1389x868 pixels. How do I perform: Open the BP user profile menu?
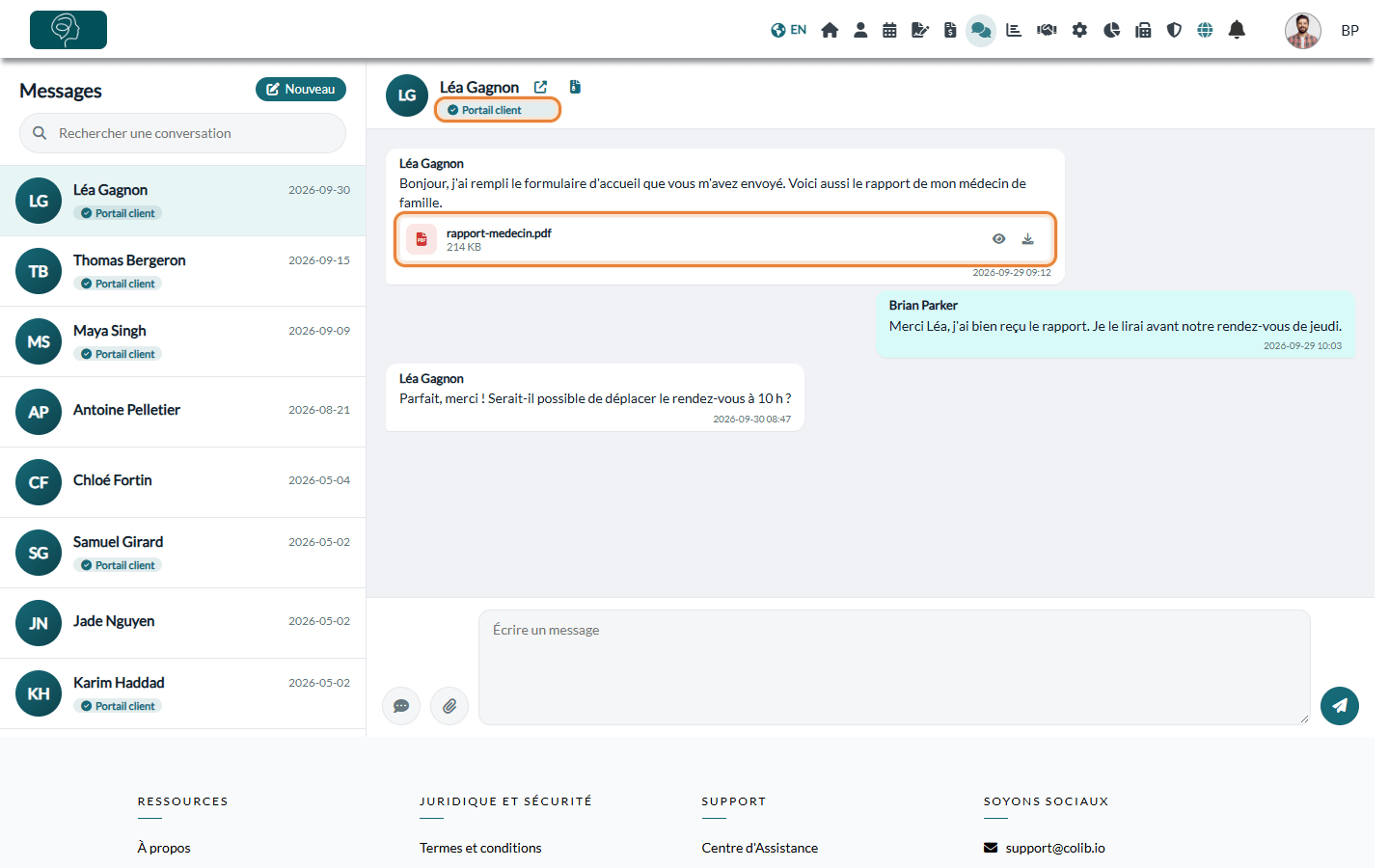(1350, 31)
